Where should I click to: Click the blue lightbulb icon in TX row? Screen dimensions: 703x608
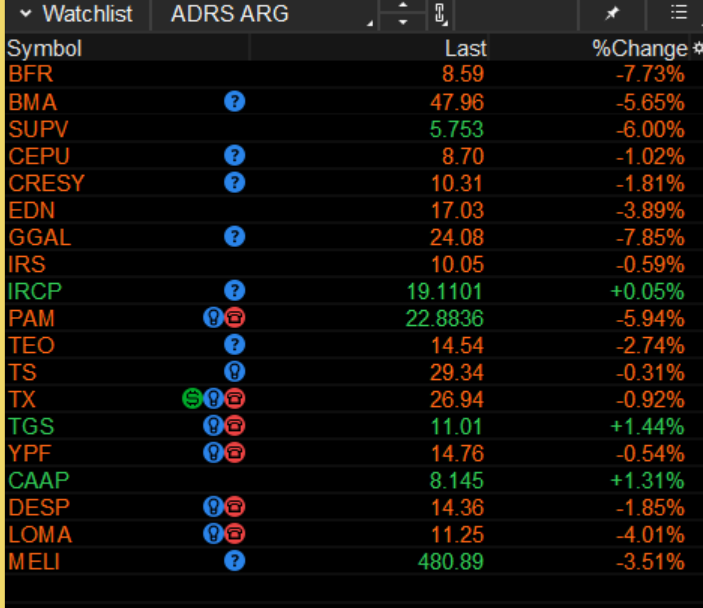point(213,399)
